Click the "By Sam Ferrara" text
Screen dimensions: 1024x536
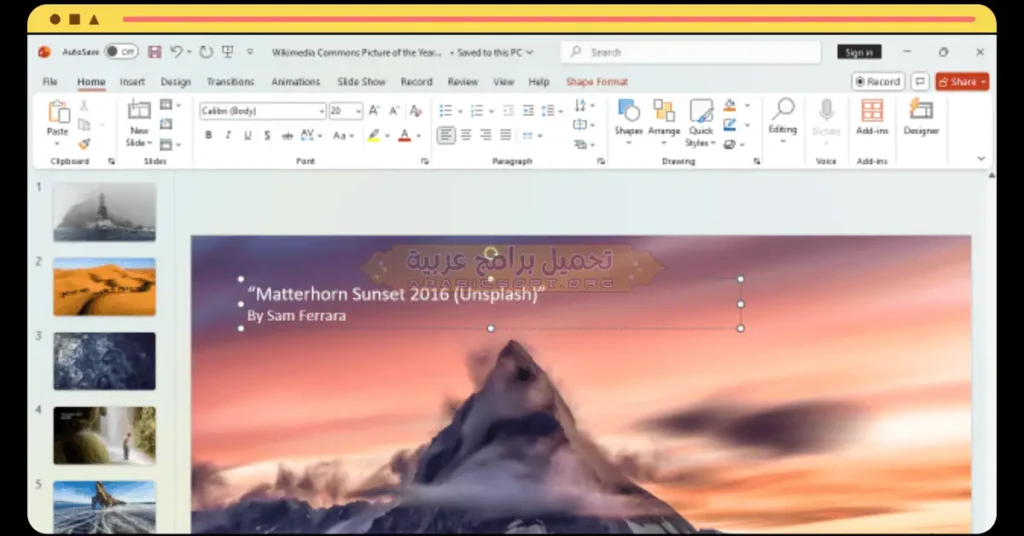(296, 316)
